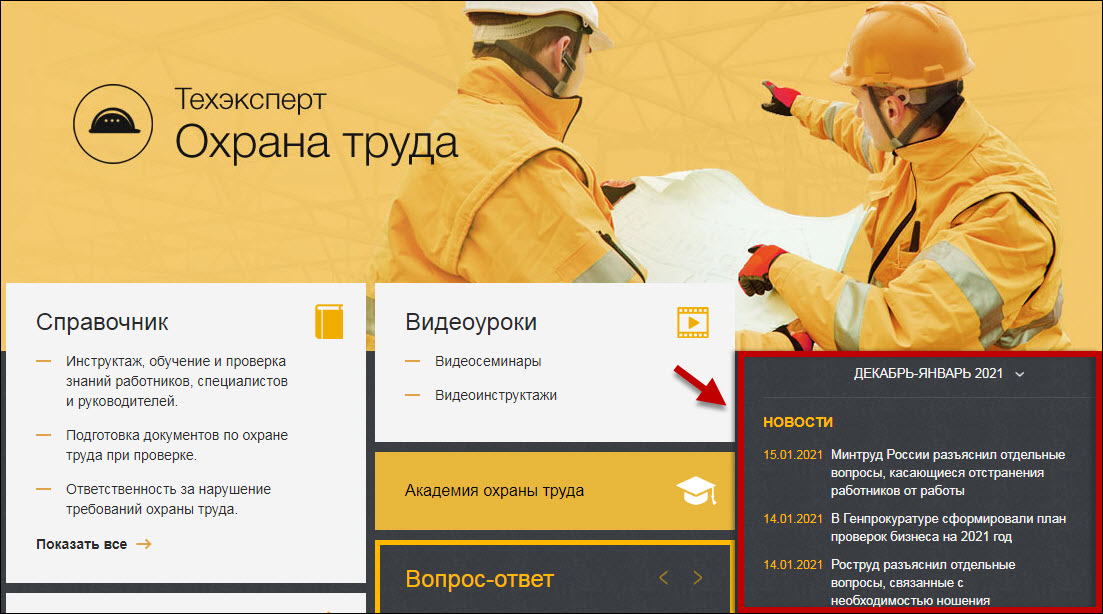Click the video film icon in Видеоуроки

(x=692, y=321)
